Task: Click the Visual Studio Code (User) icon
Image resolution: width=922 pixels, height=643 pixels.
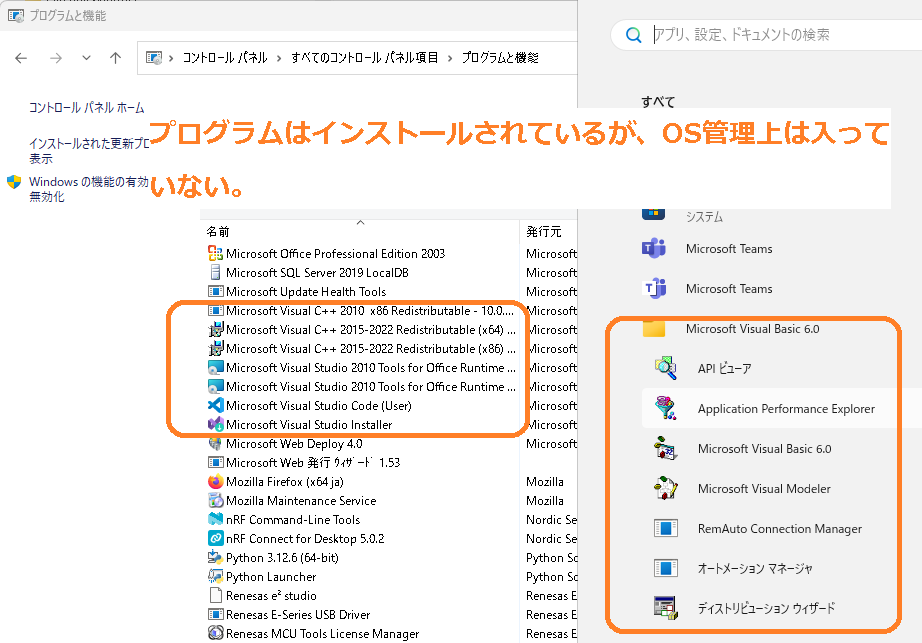Action: [x=215, y=406]
